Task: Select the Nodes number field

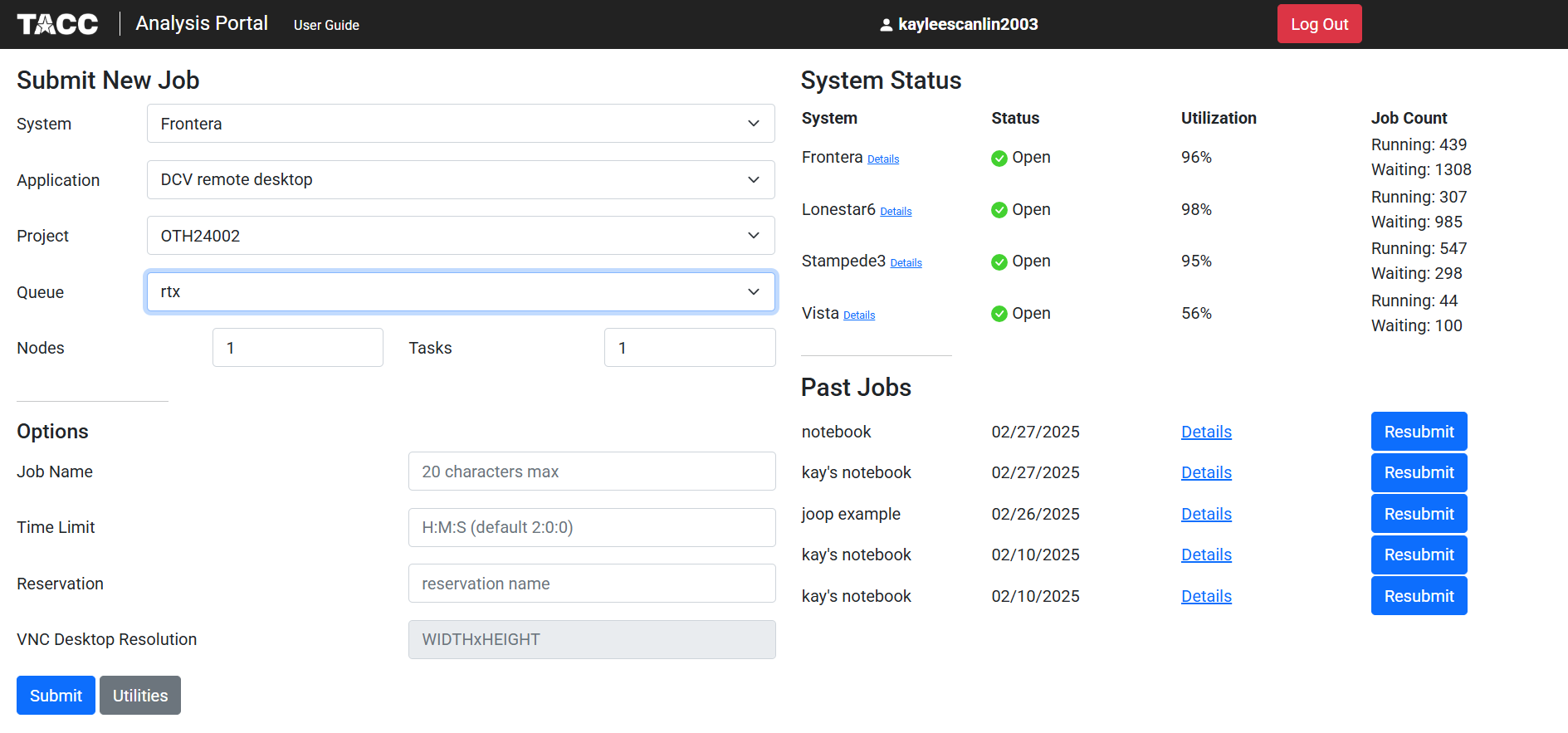Action: click(x=298, y=348)
